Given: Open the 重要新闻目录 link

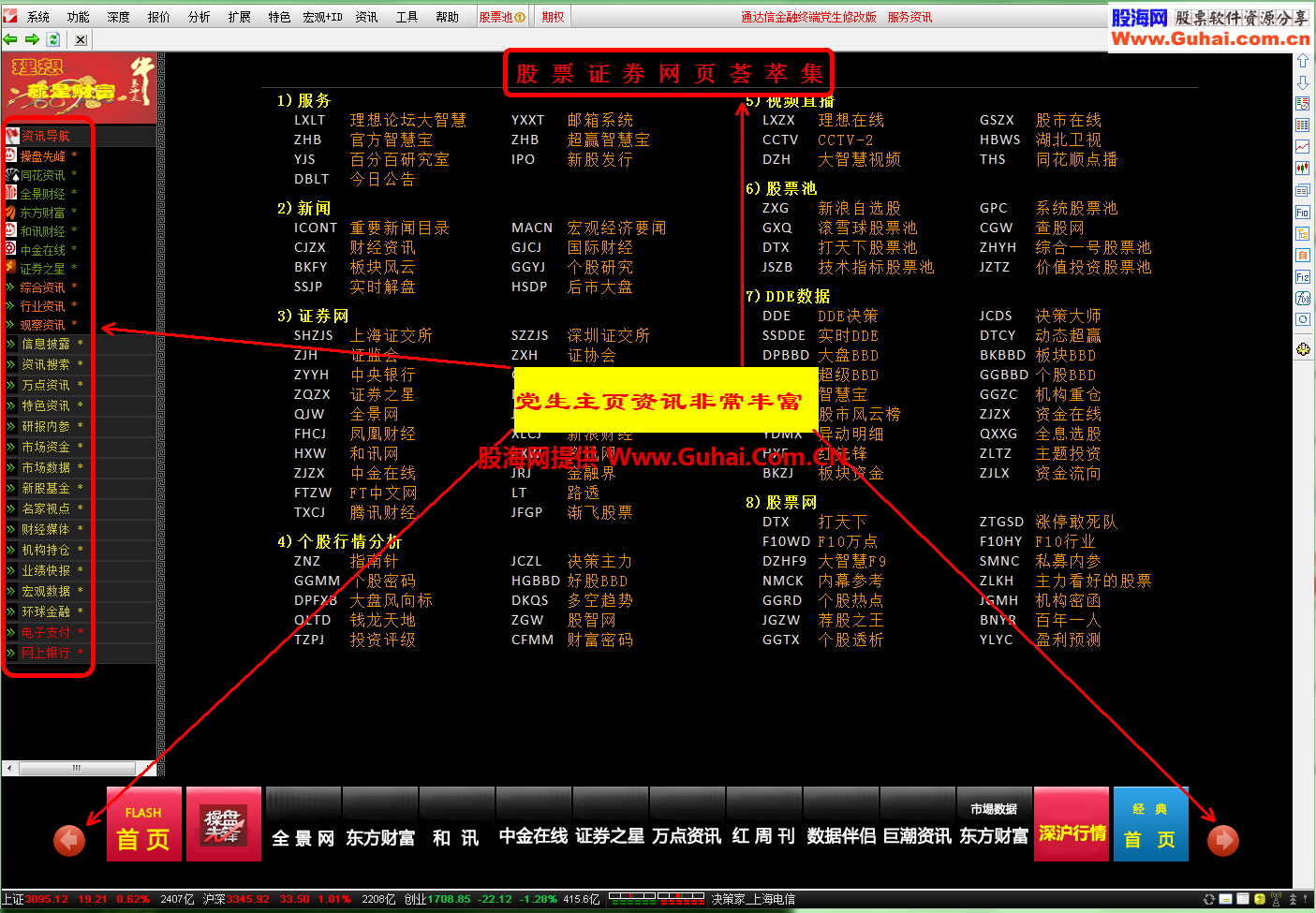Looking at the screenshot, I should (399, 228).
